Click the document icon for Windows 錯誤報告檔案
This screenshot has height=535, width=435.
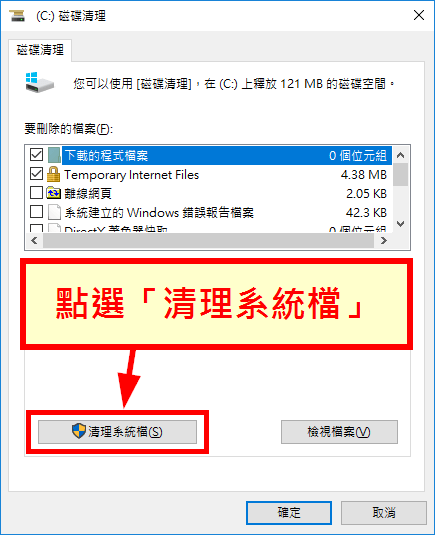[54, 212]
